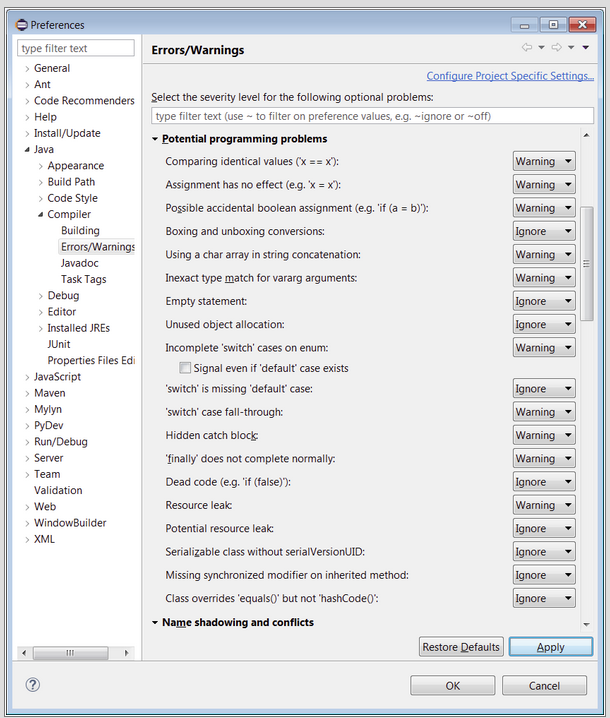Click the Restore Defaults button

point(461,647)
